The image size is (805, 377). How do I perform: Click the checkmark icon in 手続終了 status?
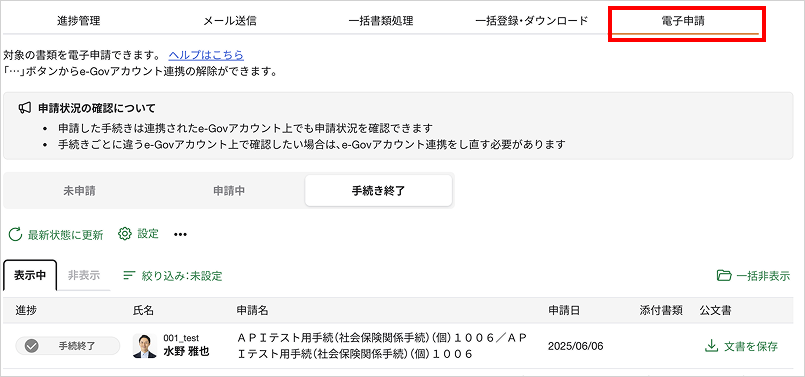[32, 346]
